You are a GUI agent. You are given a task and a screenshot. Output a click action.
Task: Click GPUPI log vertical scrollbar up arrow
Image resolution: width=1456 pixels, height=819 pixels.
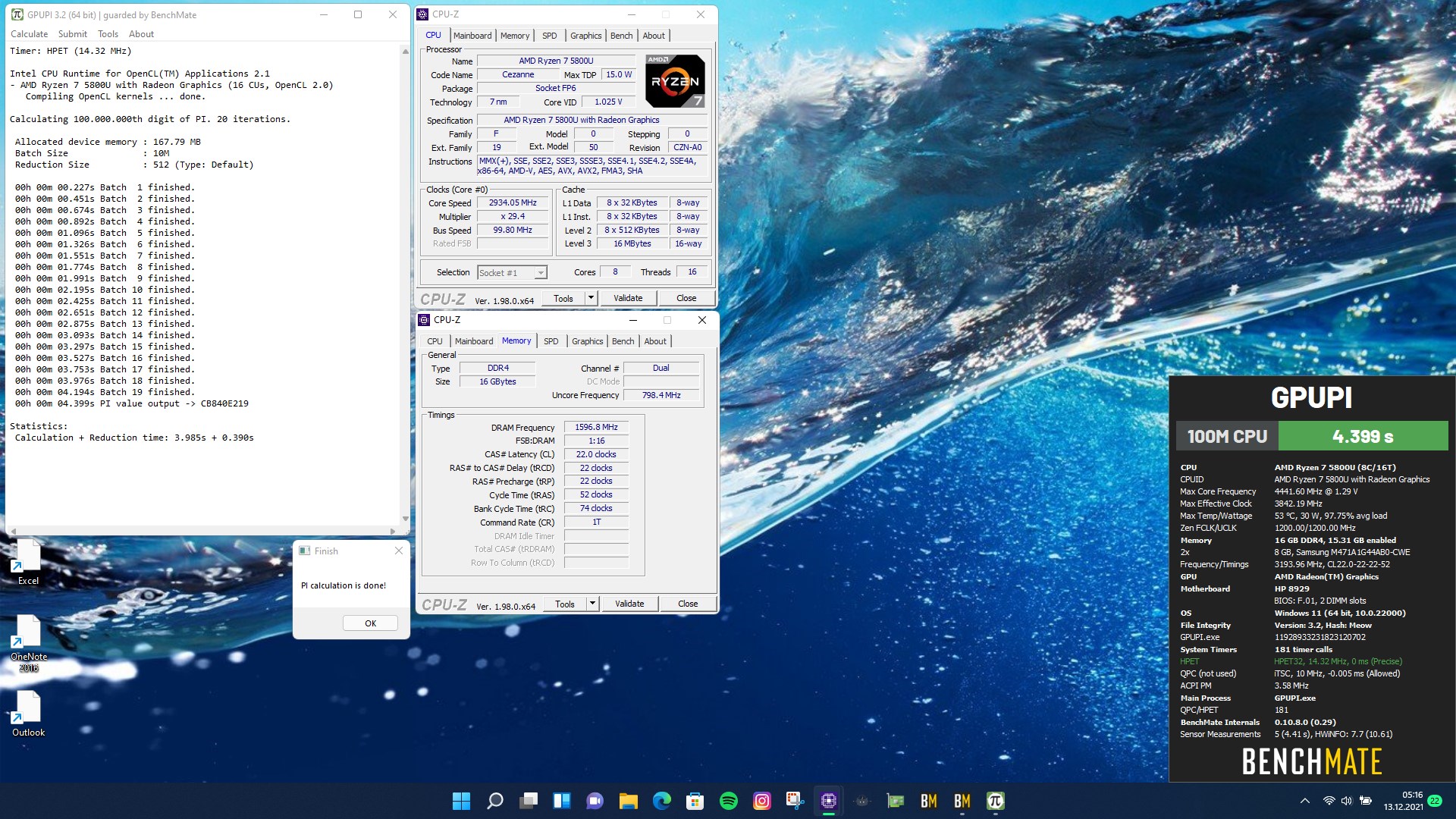(405, 51)
